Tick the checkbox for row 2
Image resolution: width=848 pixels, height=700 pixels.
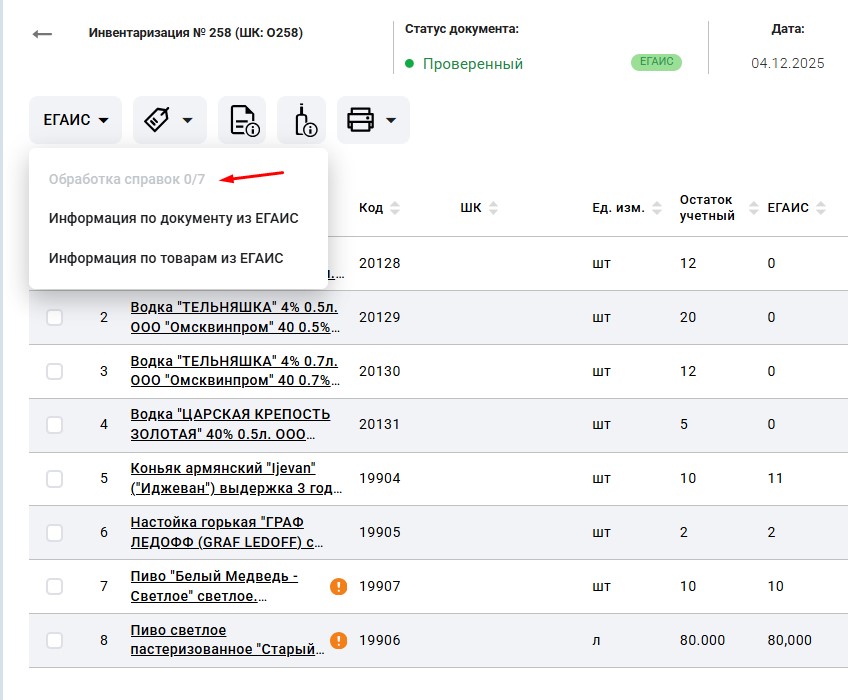click(54, 317)
